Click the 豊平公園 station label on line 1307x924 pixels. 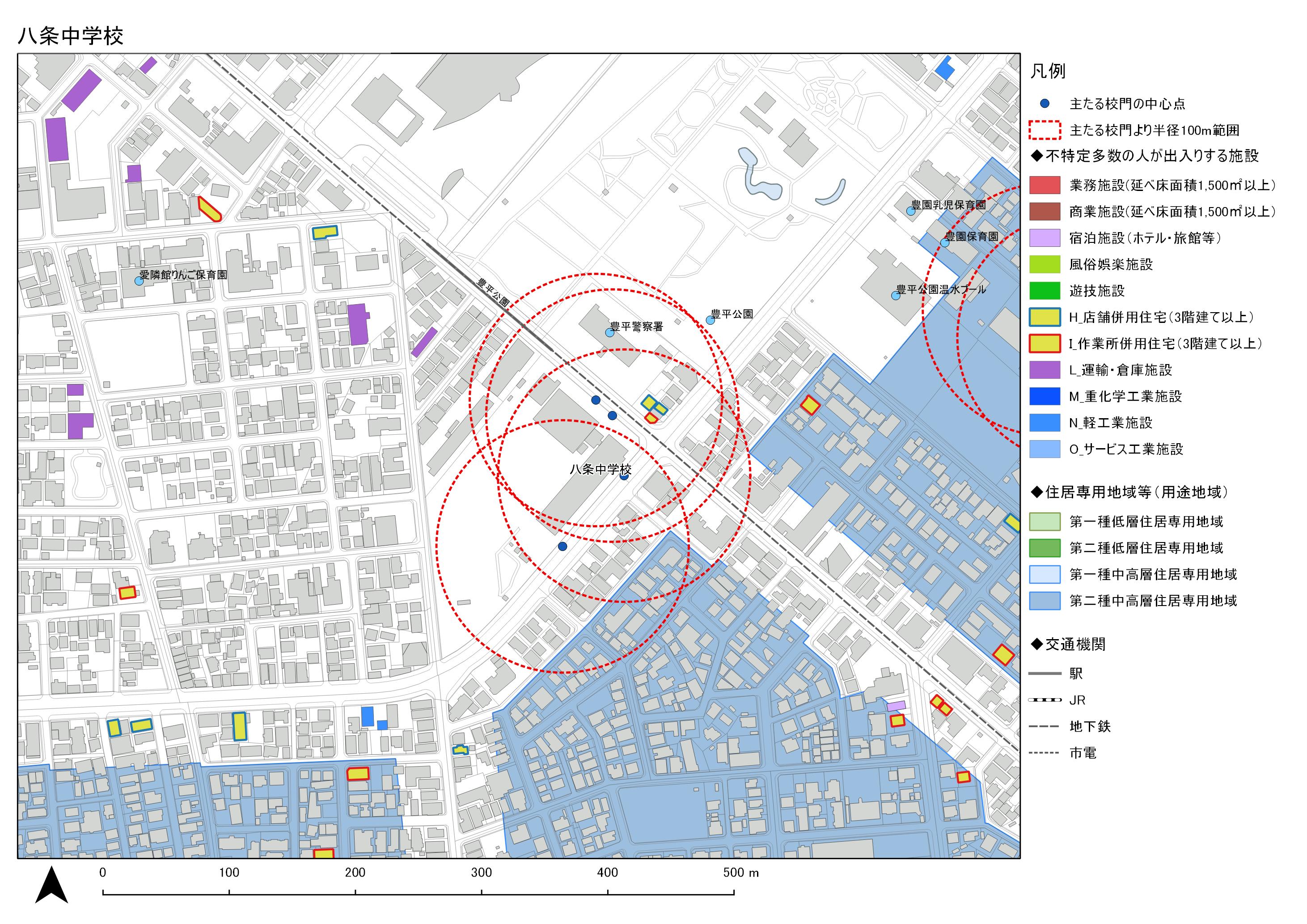(x=493, y=293)
